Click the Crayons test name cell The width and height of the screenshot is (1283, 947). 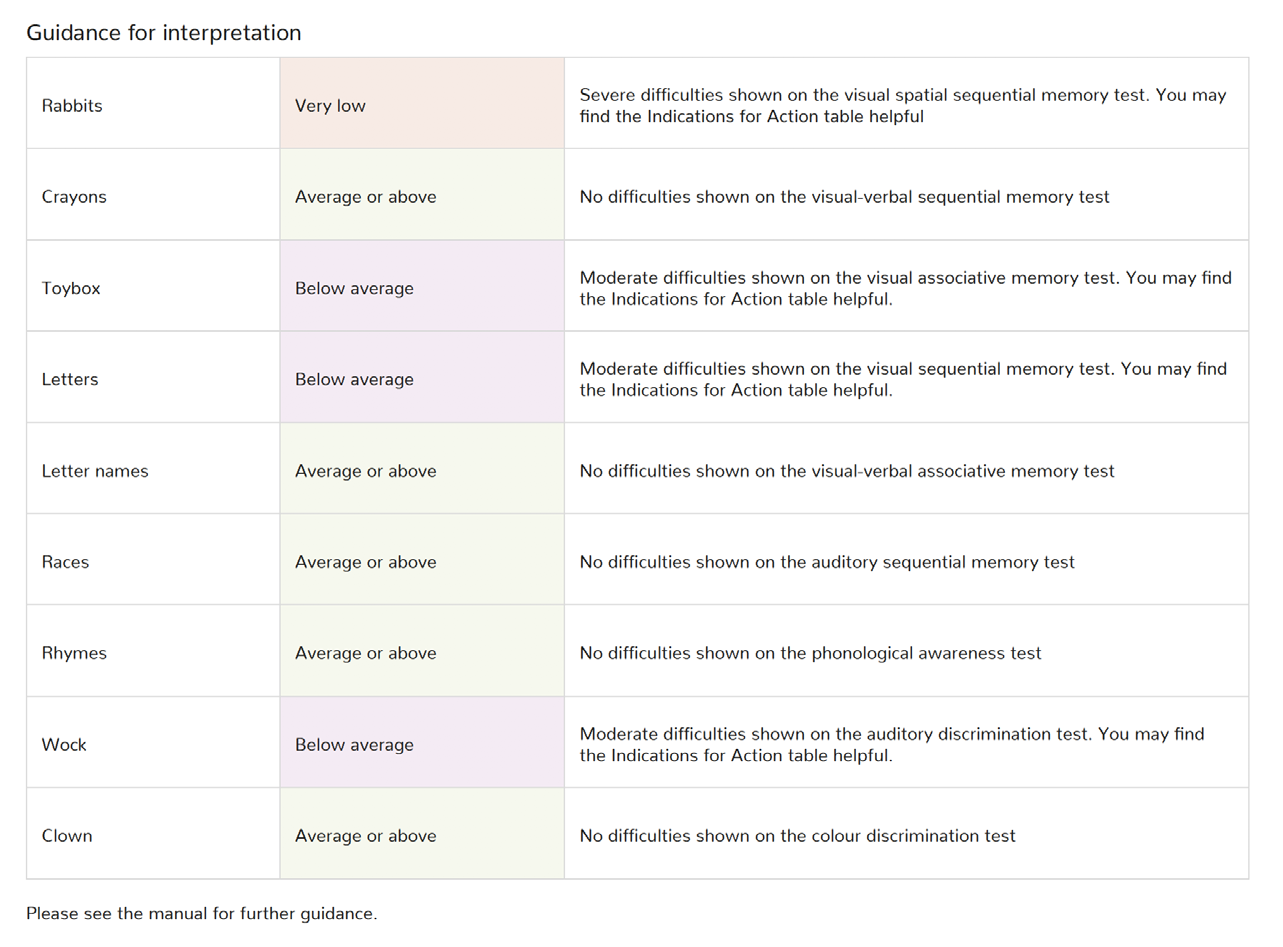pos(153,194)
